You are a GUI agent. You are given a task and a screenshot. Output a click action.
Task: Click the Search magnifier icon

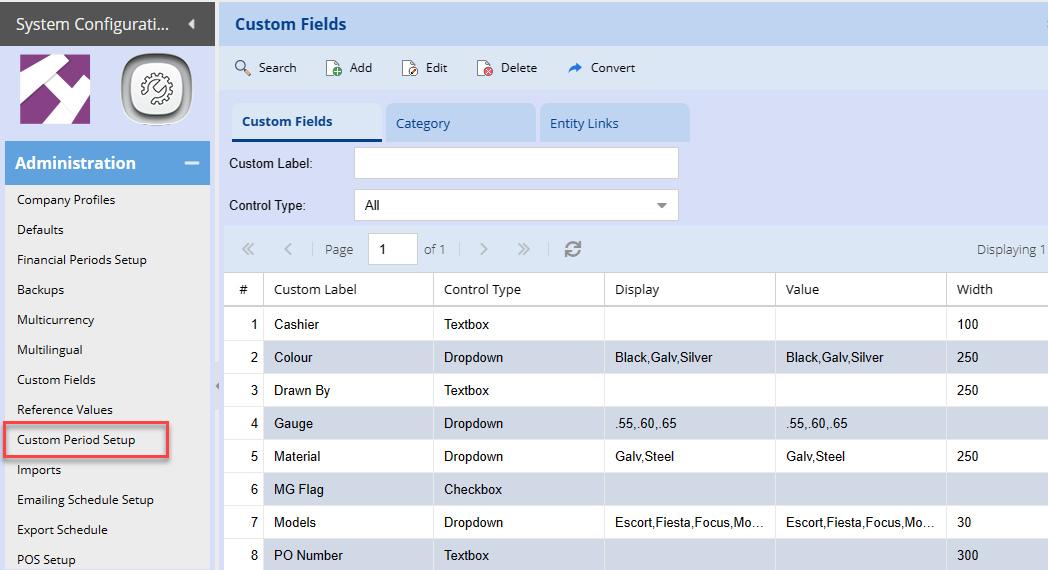click(x=243, y=68)
